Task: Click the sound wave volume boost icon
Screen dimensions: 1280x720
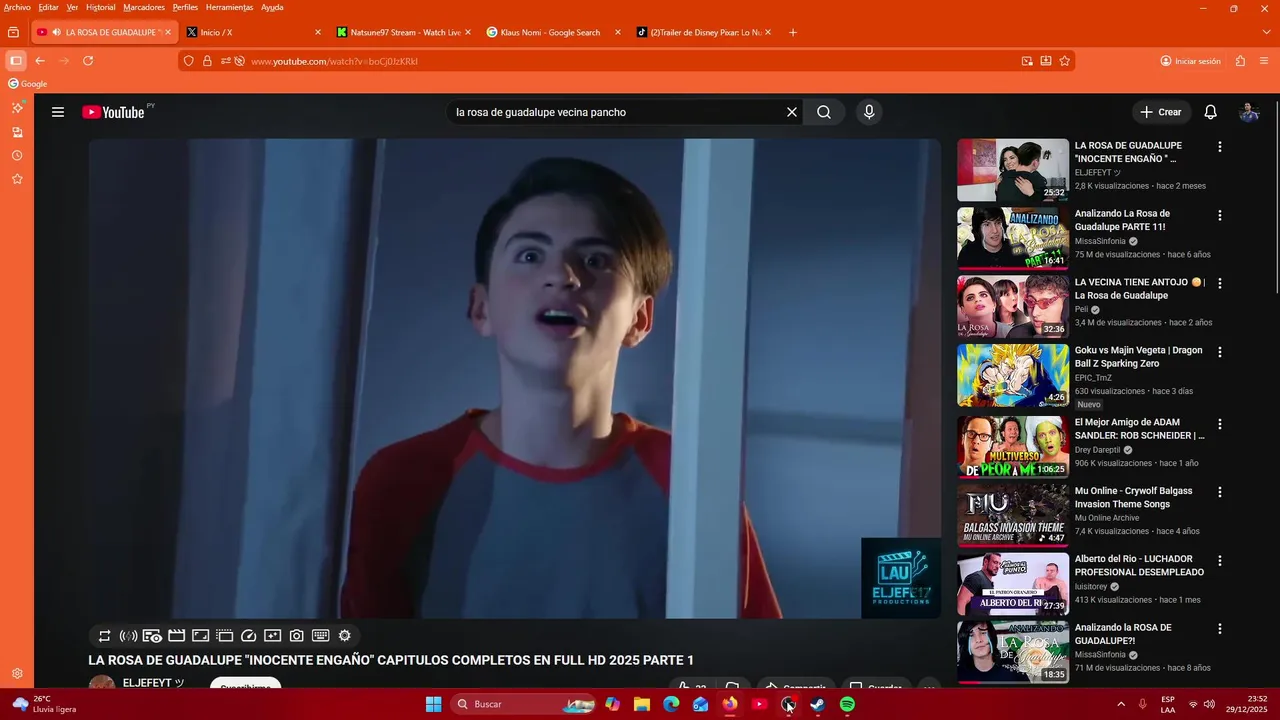Action: point(128,635)
